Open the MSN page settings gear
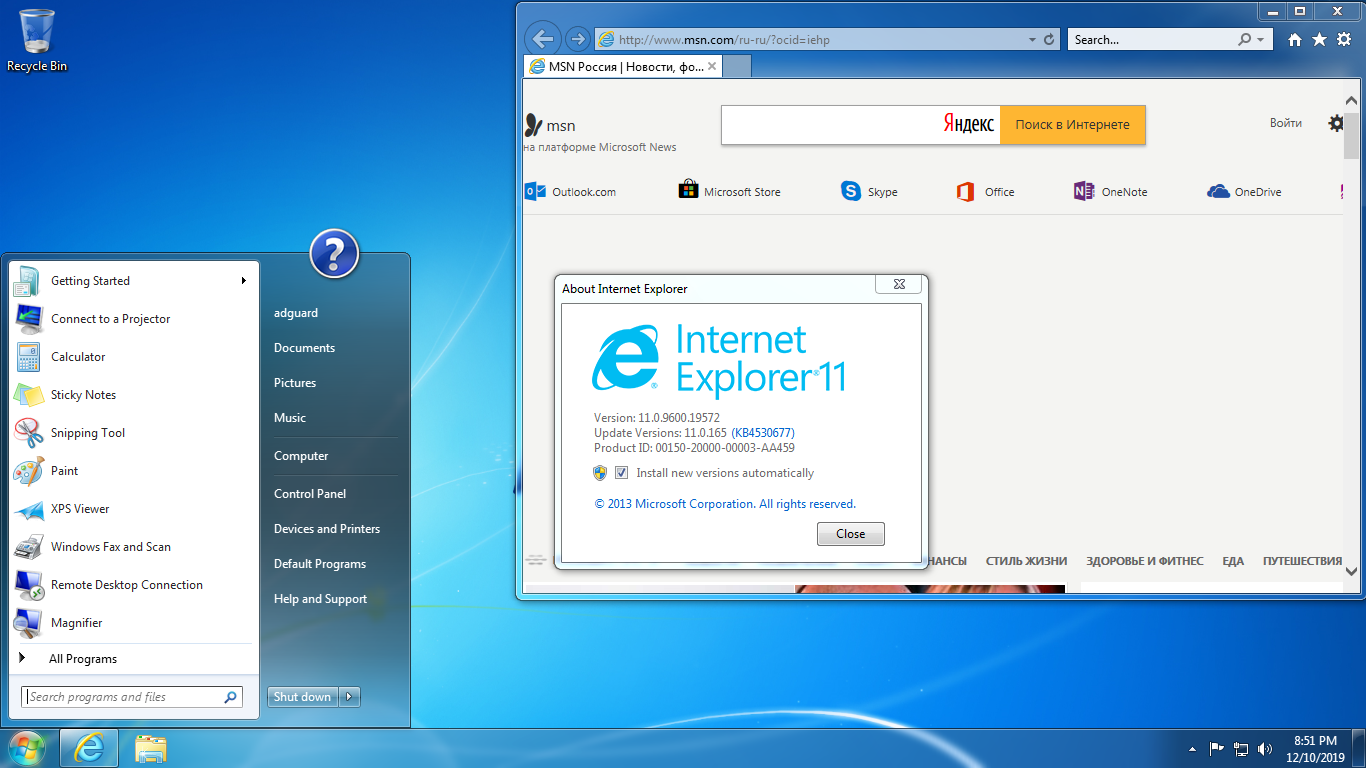This screenshot has height=768, width=1366. [x=1337, y=123]
